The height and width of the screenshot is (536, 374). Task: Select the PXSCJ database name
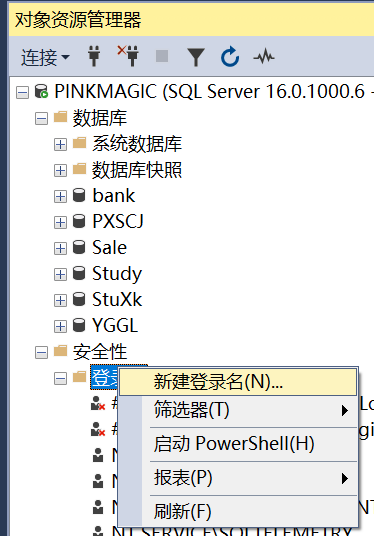[x=118, y=222]
